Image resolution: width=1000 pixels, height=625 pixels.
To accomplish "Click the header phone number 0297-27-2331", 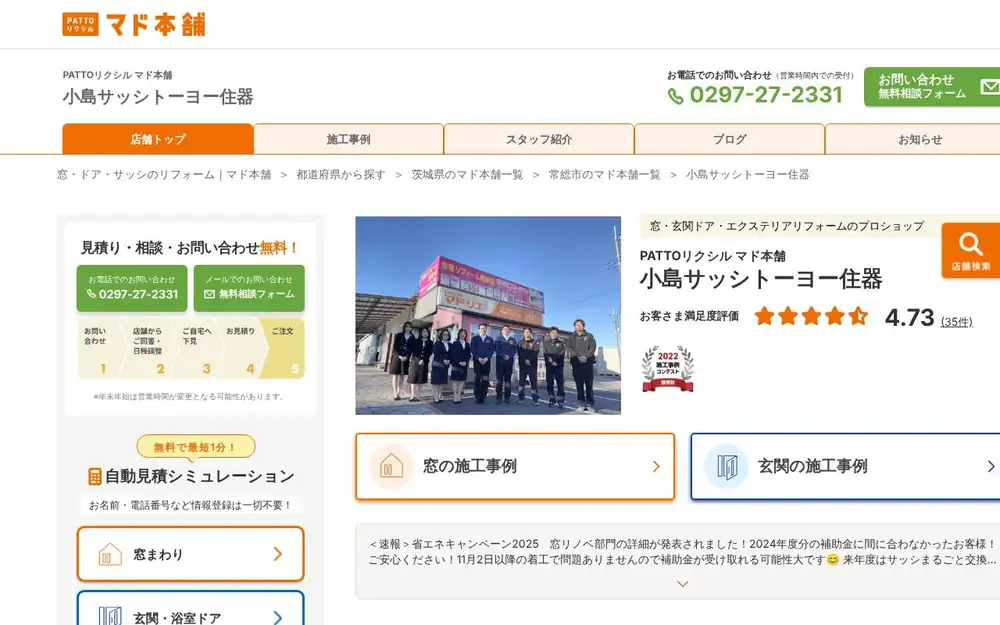I will 766,95.
